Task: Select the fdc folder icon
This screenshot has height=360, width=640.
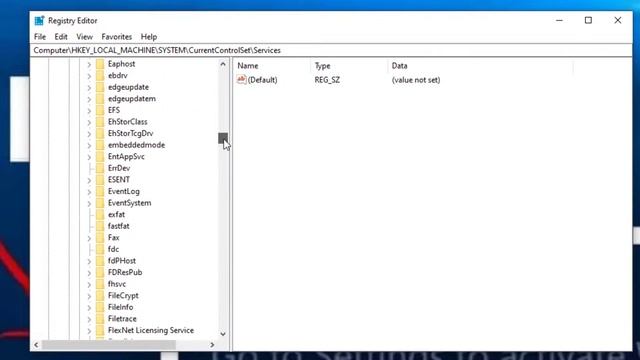Action: coord(100,249)
